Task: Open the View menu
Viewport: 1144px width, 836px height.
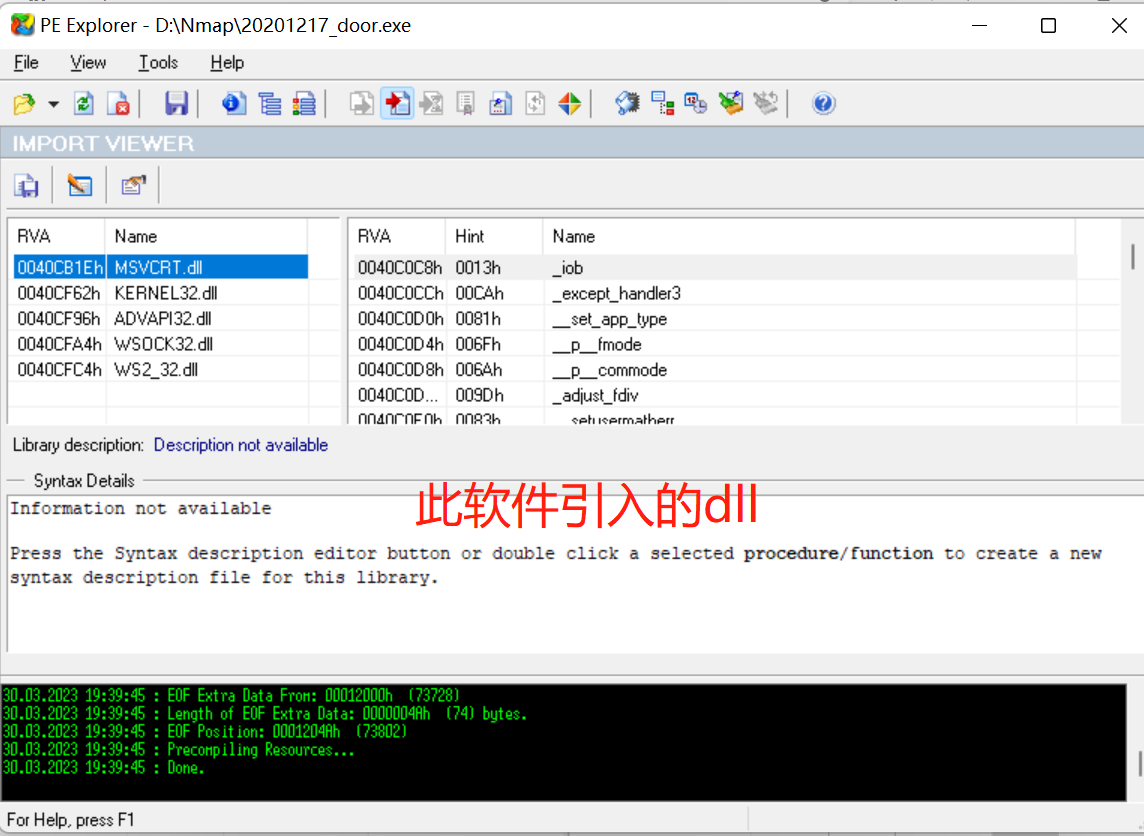Action: [88, 63]
